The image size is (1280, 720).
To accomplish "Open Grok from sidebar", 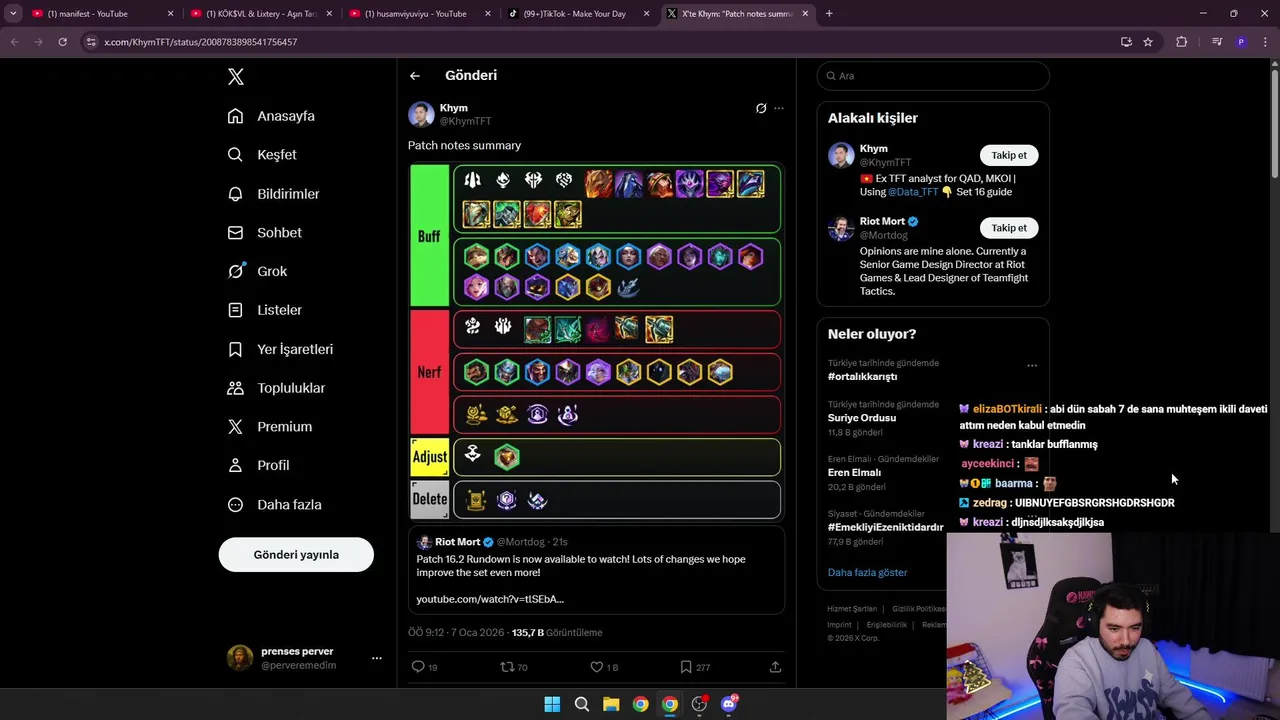I will (x=257, y=271).
